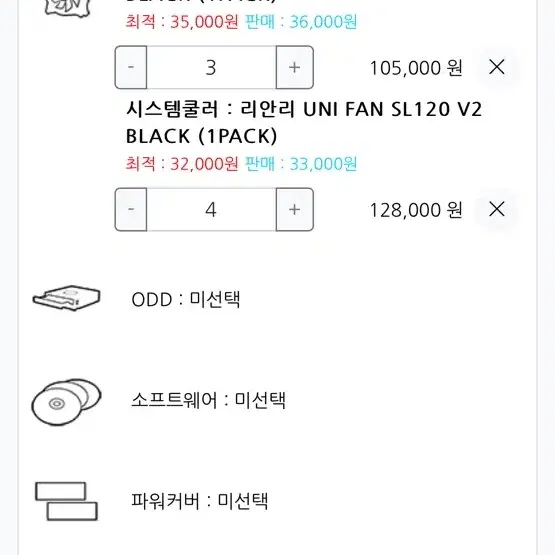Click the power cover rectangles icon
The height and width of the screenshot is (555, 555).
point(66,501)
